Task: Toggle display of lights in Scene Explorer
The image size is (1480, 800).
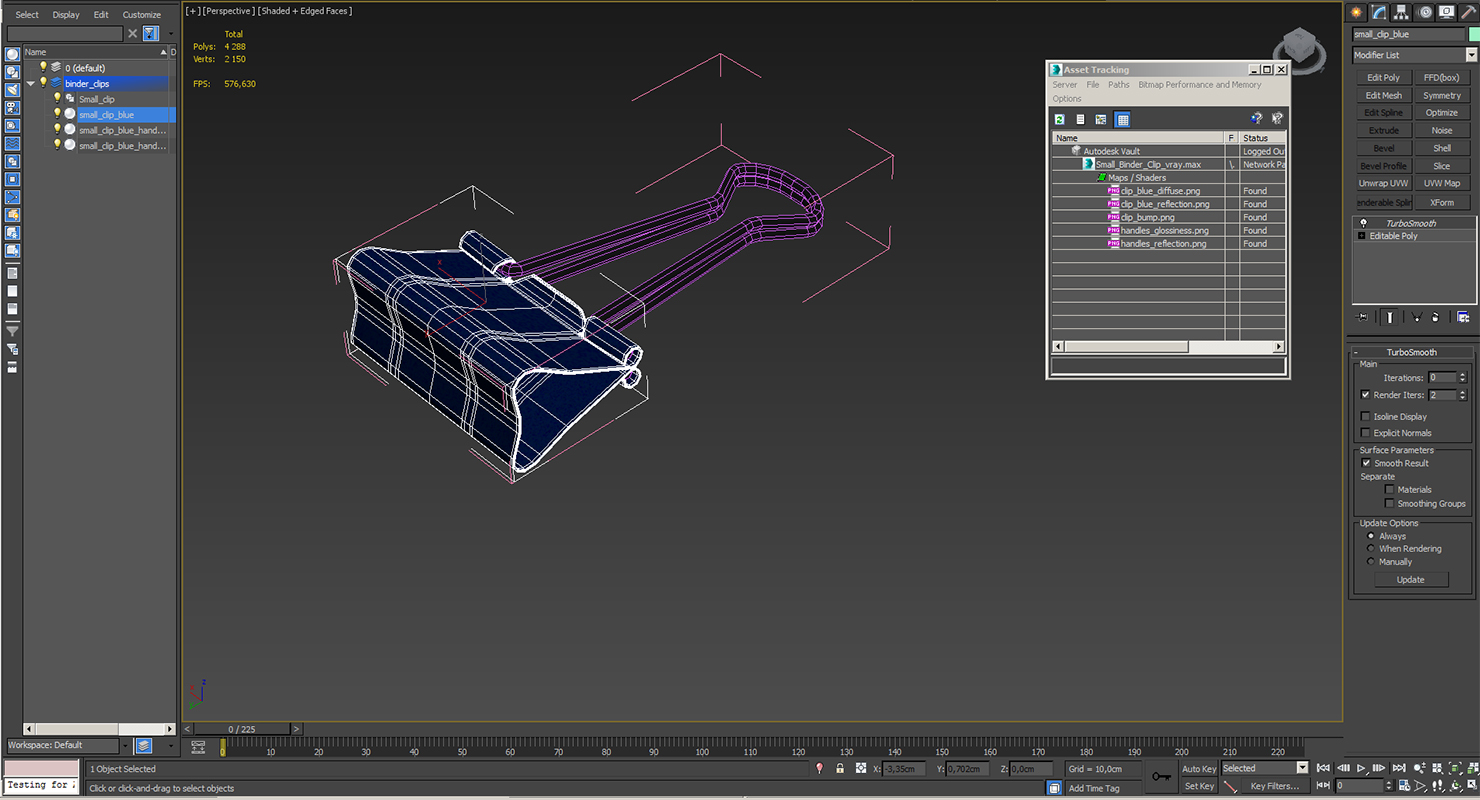Action: [x=12, y=89]
